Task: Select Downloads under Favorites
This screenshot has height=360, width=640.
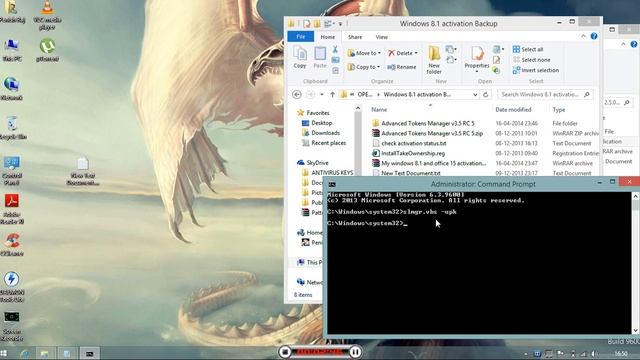Action: click(x=325, y=133)
